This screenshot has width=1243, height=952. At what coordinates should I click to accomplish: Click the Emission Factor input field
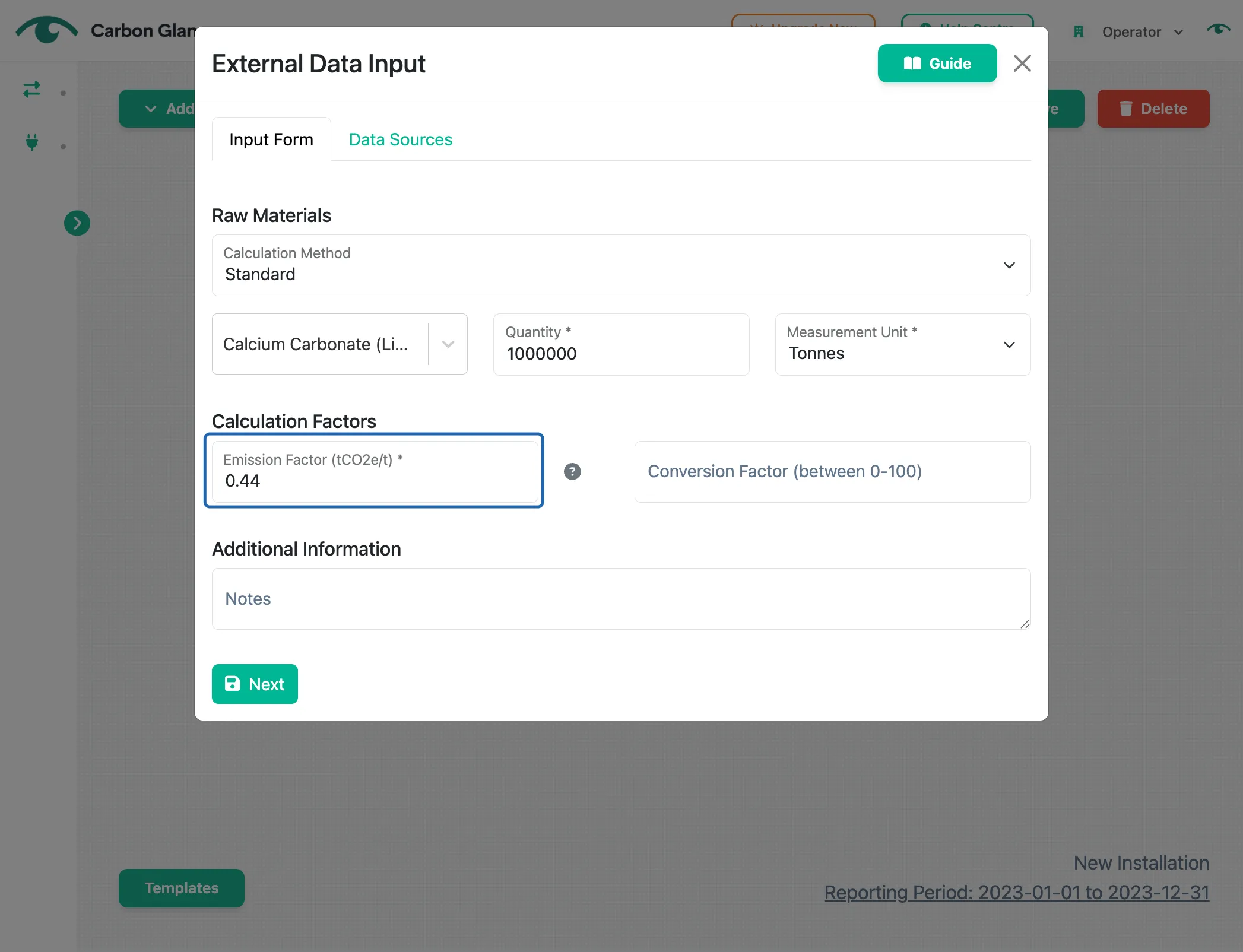[375, 471]
